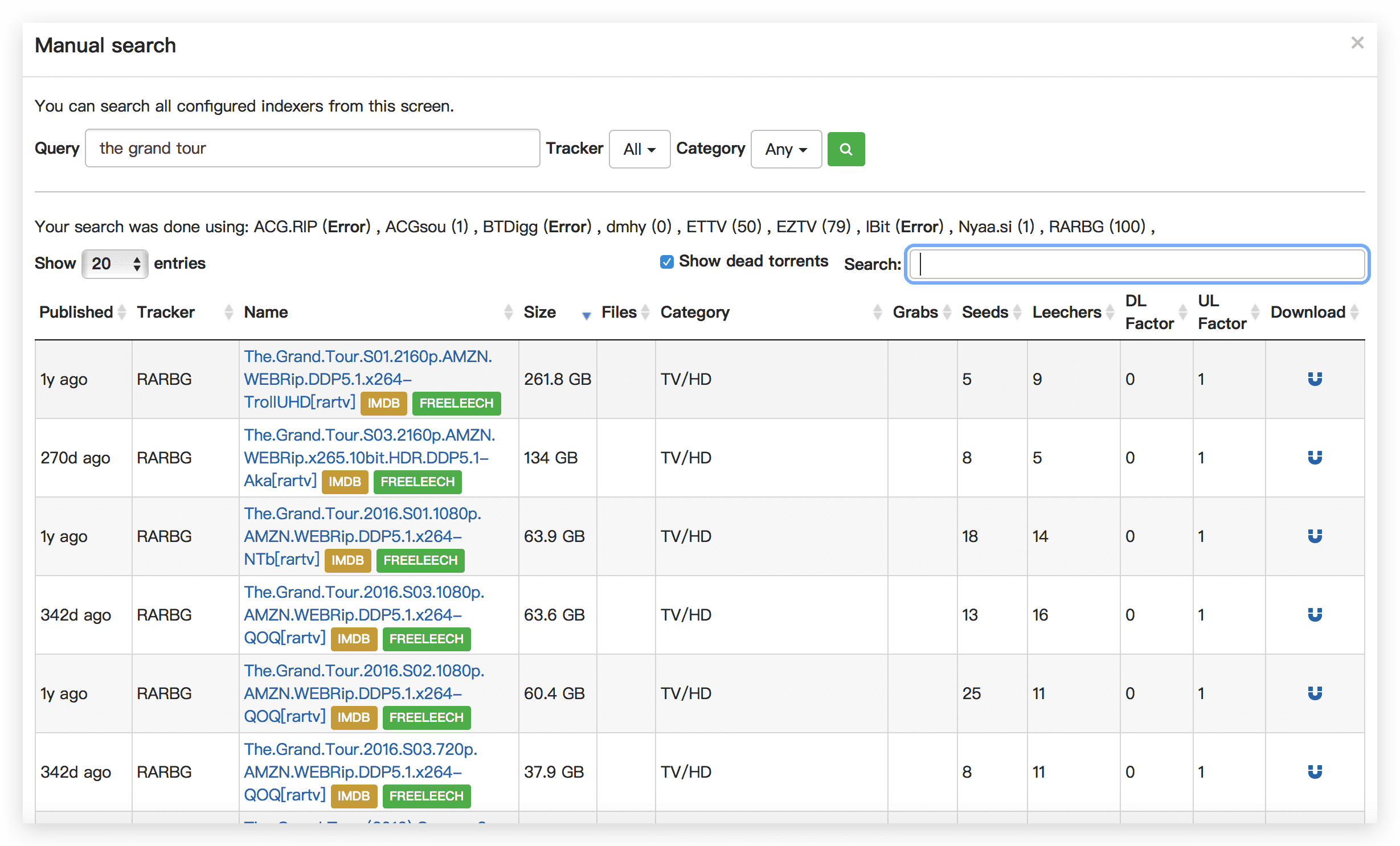1400x846 pixels.
Task: Open The.Grand.Tour.S01.2160p TrollUHD link
Action: pos(369,379)
